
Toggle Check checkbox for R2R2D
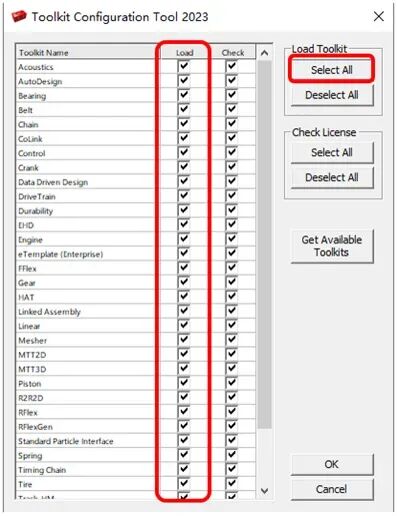coord(232,397)
